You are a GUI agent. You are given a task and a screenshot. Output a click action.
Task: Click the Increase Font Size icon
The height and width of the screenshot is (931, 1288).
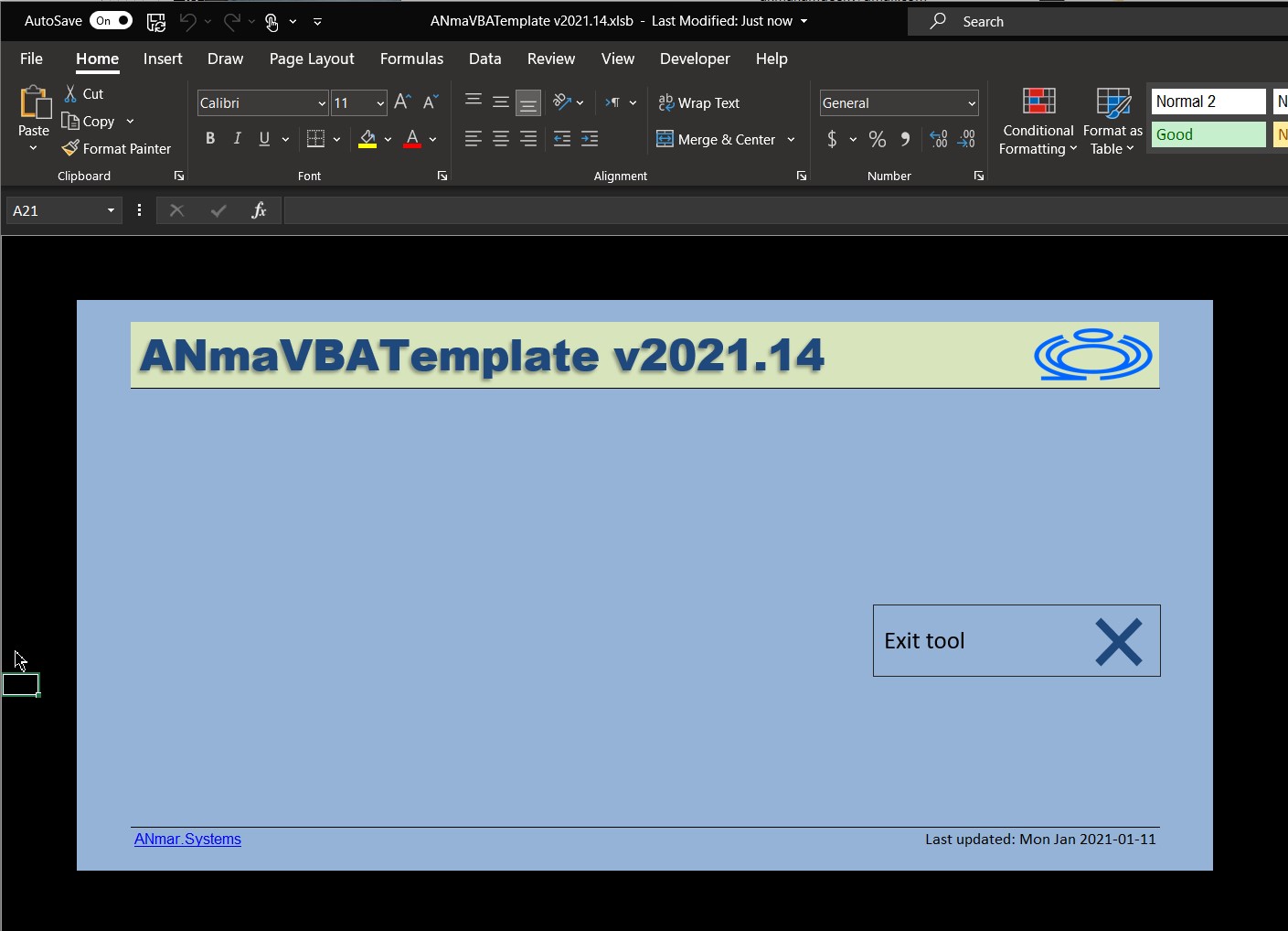[x=402, y=102]
